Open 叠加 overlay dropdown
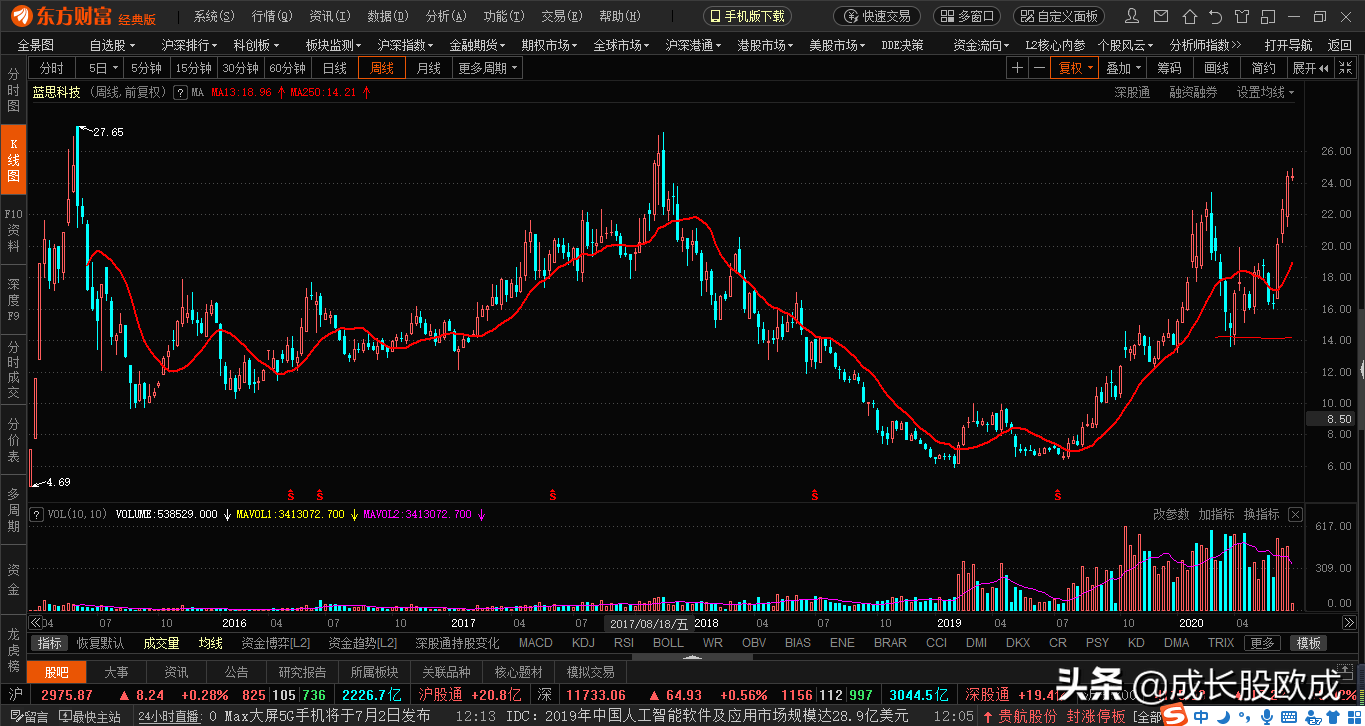1365x726 pixels. point(1123,68)
